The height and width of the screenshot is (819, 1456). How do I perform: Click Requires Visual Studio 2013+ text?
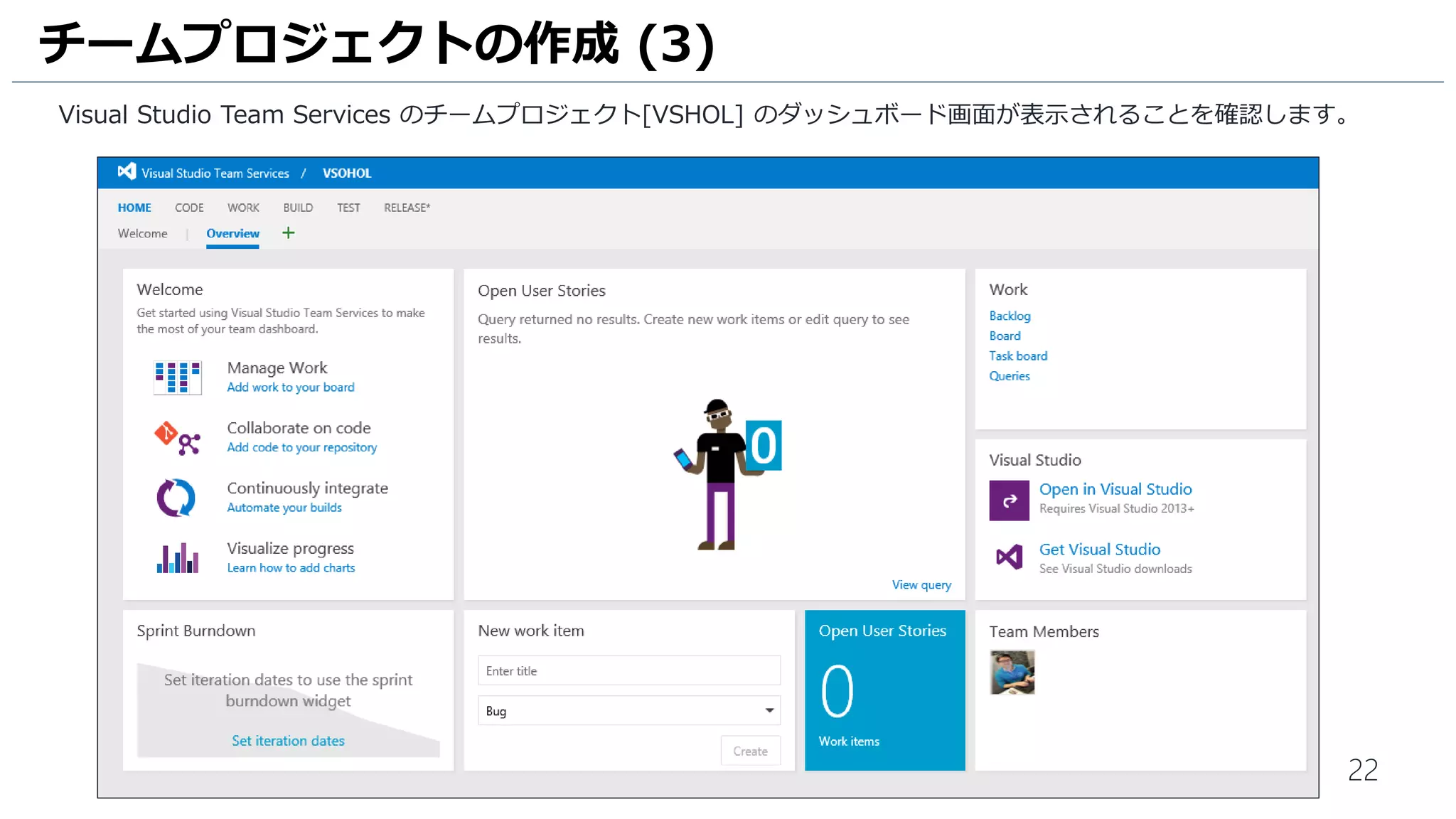(1117, 508)
